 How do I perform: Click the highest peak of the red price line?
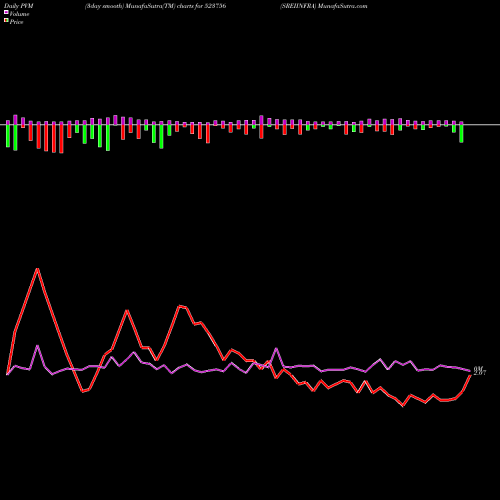pos(38,269)
